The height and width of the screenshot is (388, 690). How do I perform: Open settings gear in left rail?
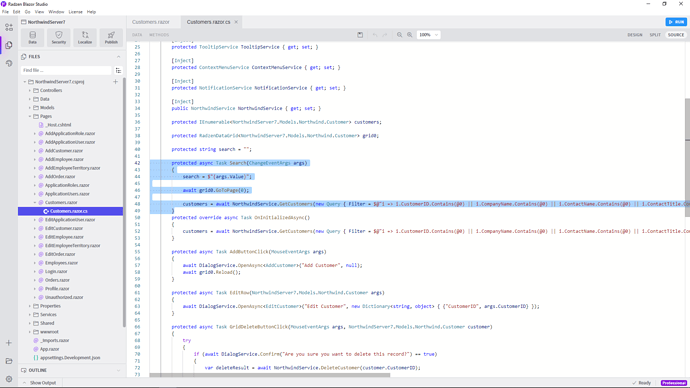click(x=9, y=379)
